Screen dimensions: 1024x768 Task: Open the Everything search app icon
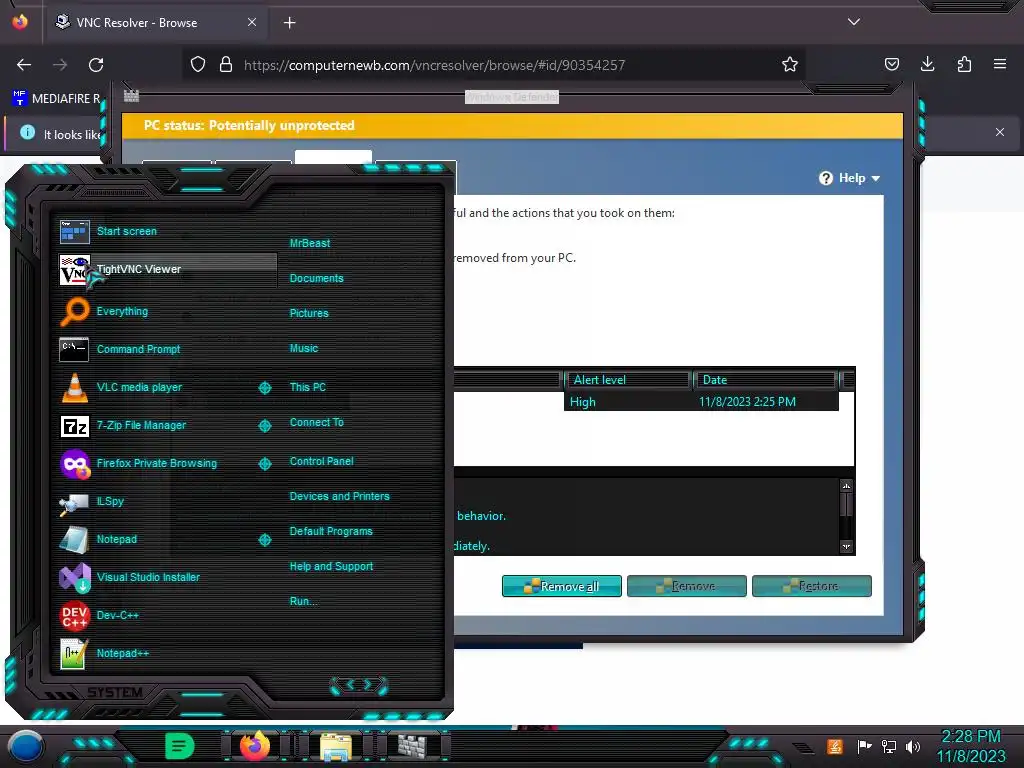pos(74,312)
